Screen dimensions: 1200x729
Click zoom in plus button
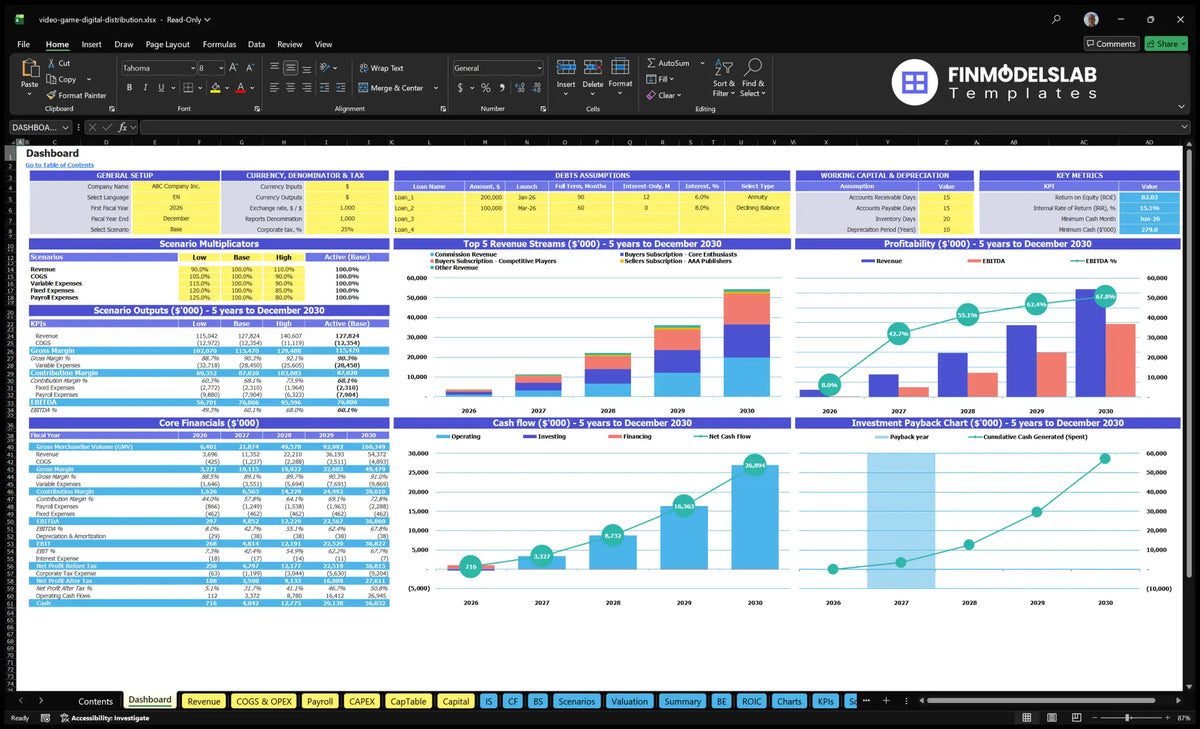coord(1168,718)
